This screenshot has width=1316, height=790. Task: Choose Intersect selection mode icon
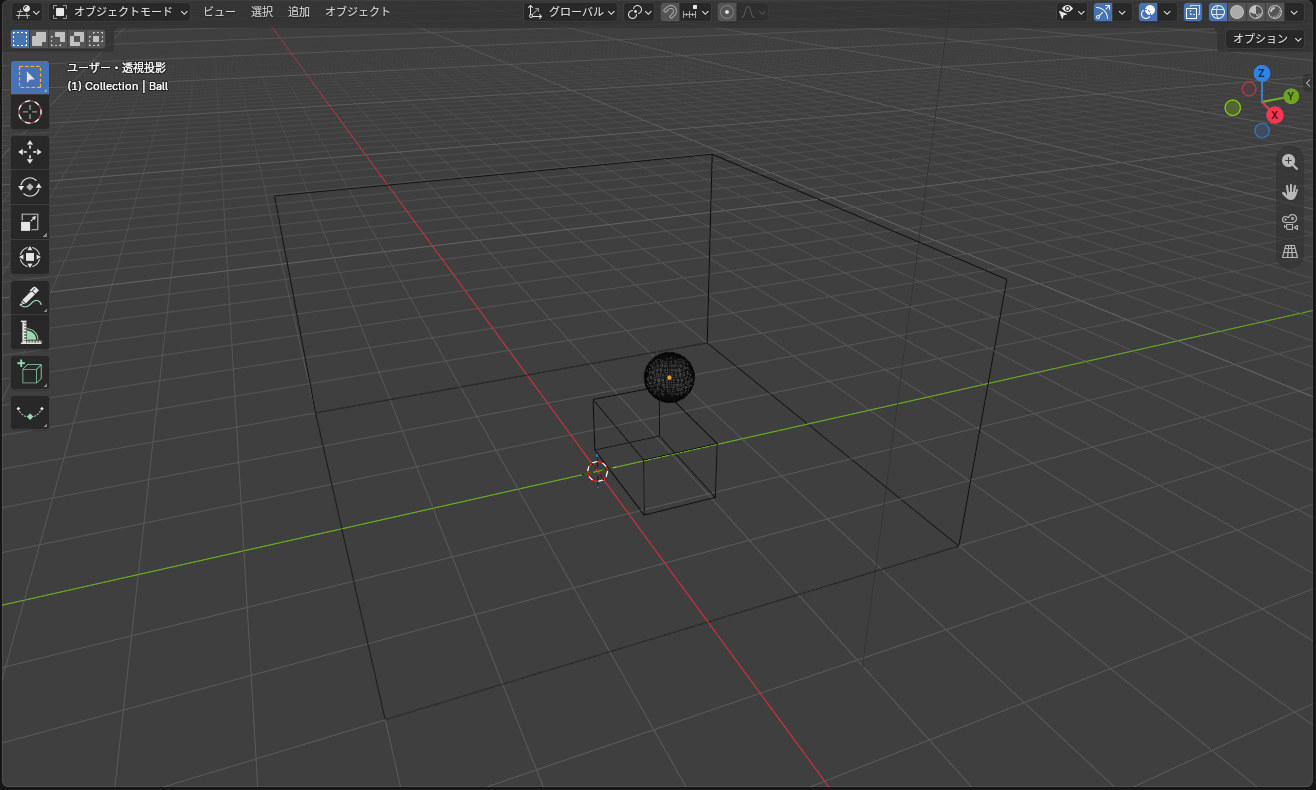coord(96,39)
